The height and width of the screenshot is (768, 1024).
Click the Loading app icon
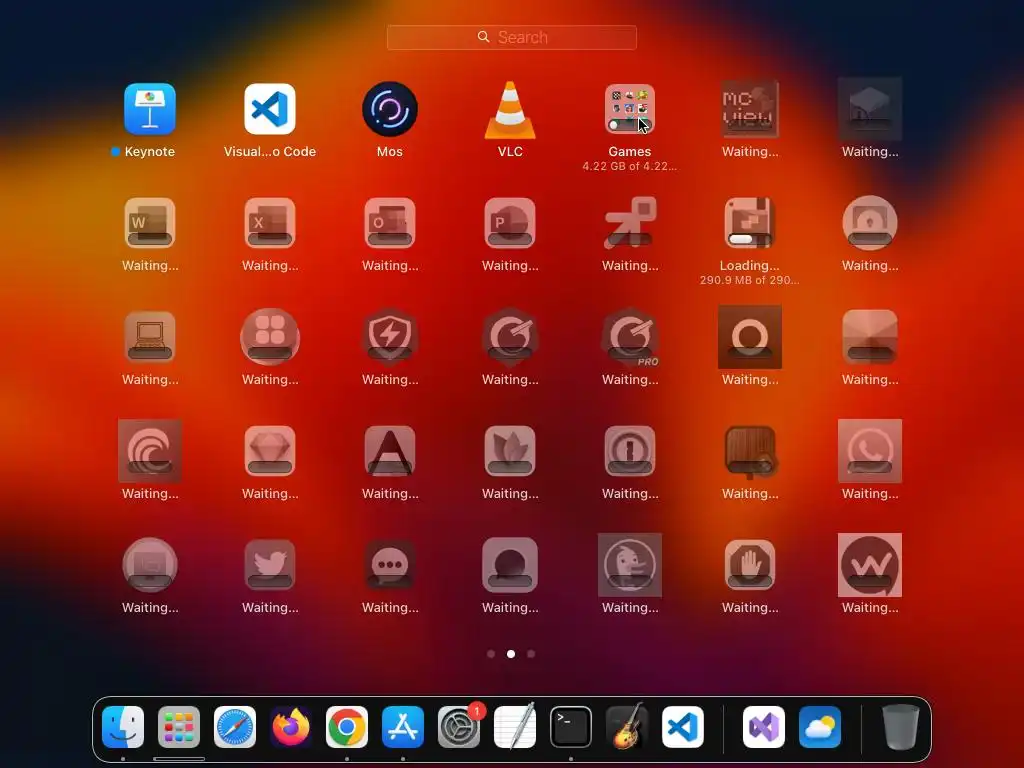[x=750, y=223]
